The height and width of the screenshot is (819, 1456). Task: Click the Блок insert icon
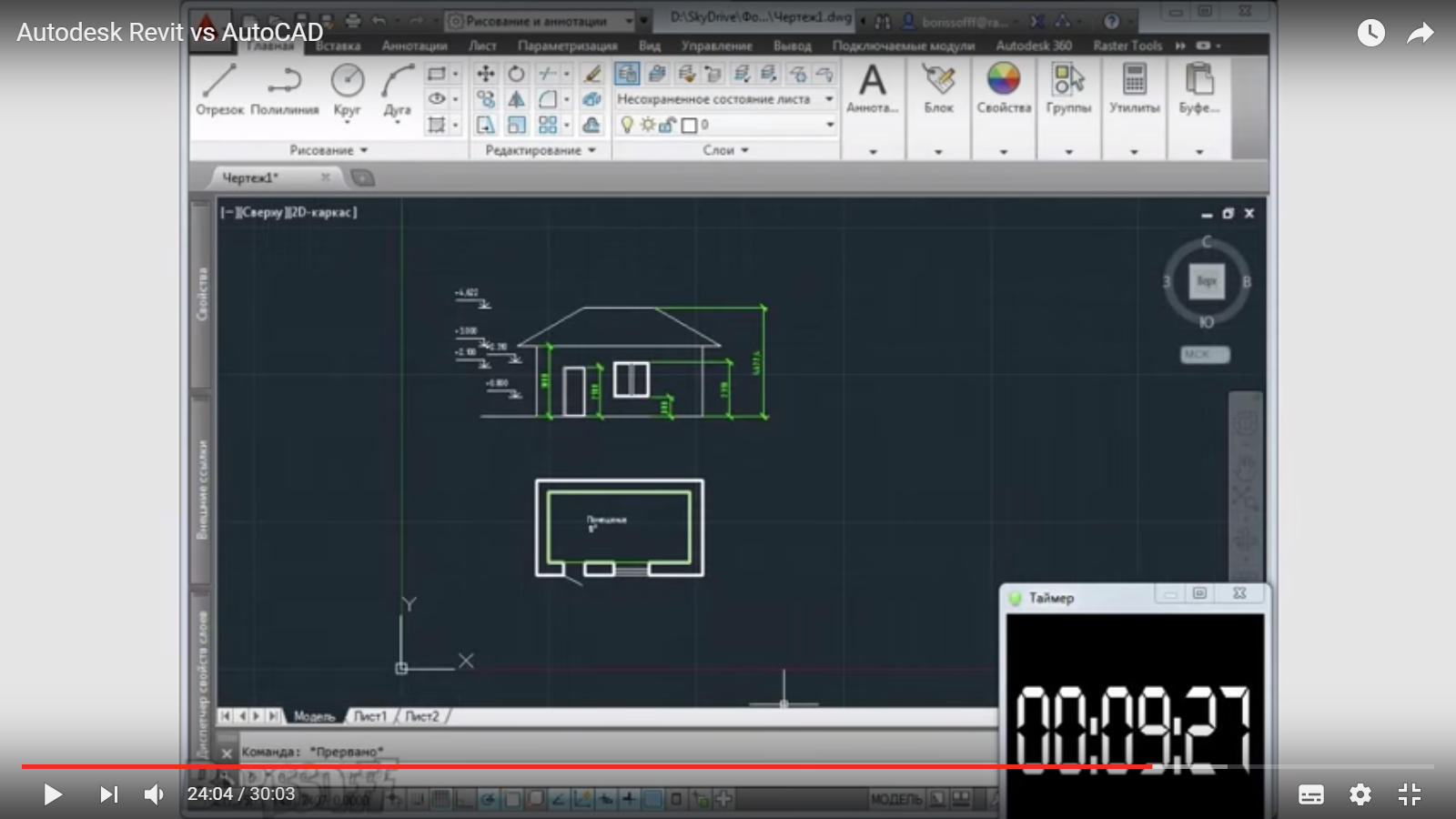(938, 88)
